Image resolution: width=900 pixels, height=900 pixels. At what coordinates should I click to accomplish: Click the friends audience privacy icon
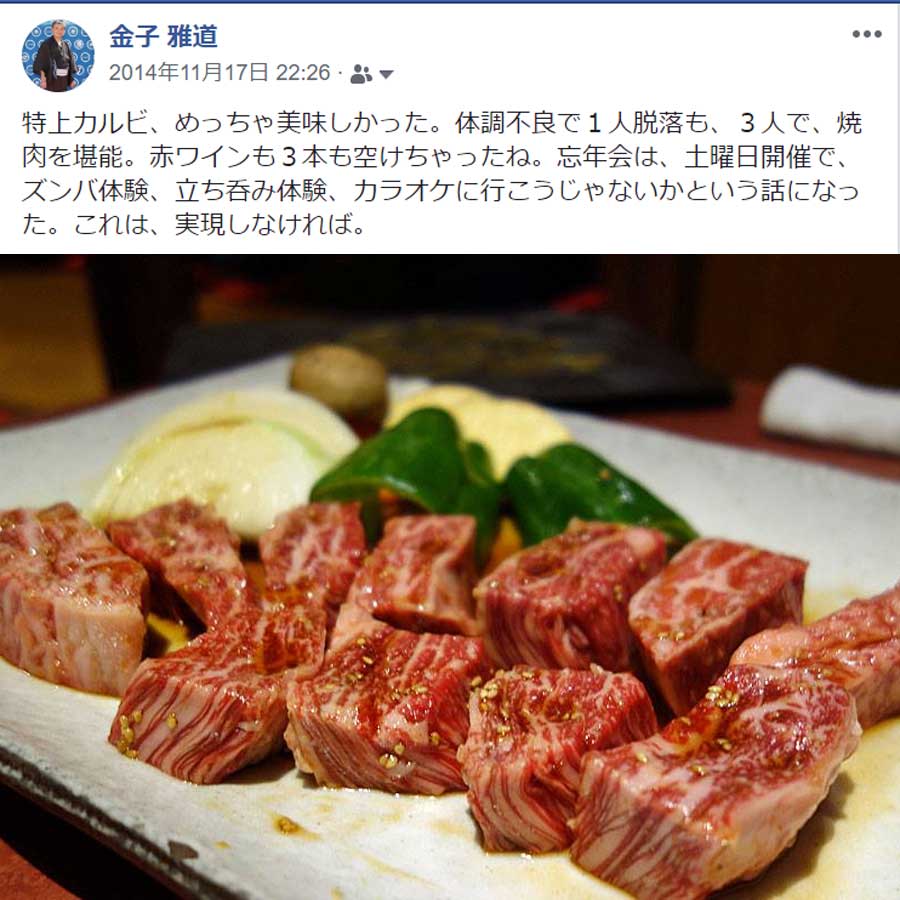(360, 74)
